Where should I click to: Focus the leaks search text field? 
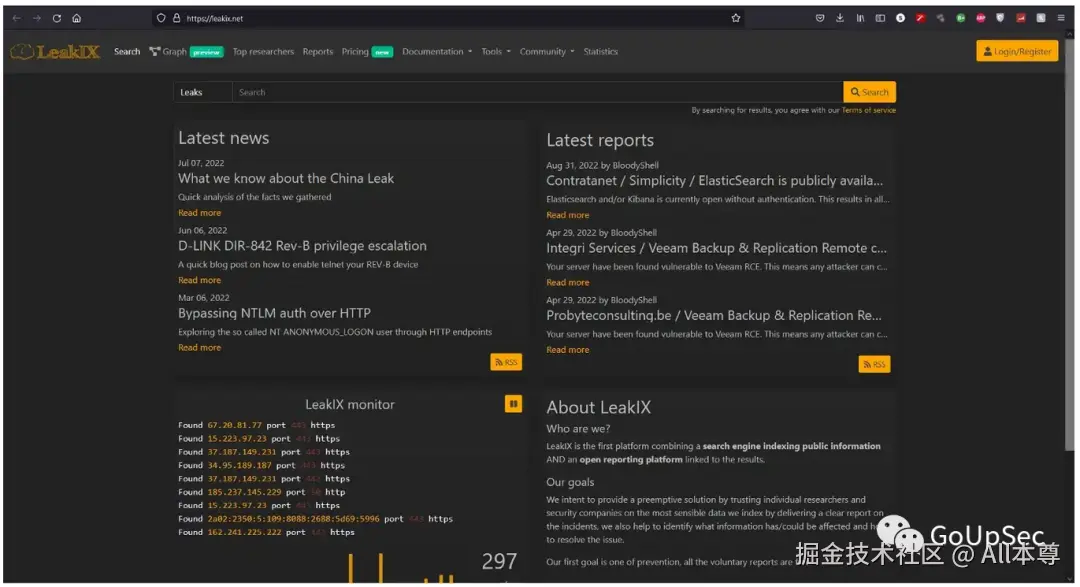tap(537, 92)
